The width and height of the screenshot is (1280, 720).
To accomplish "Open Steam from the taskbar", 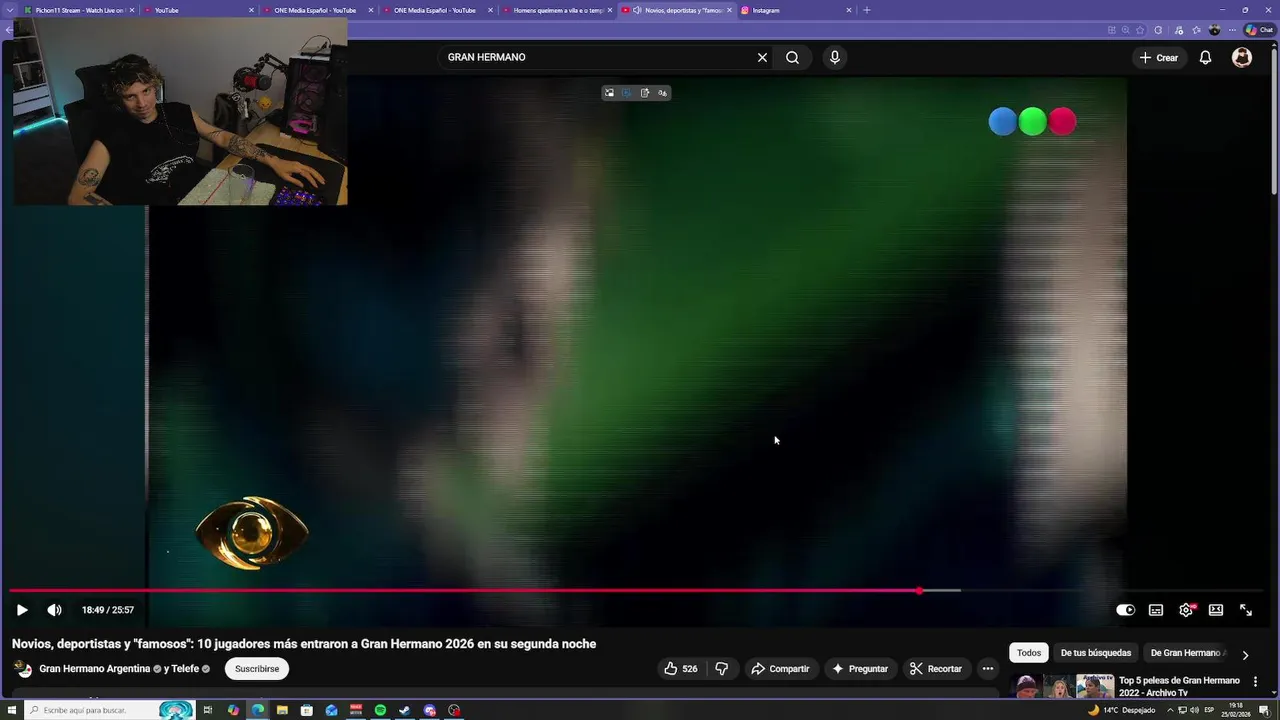I will pos(405,710).
